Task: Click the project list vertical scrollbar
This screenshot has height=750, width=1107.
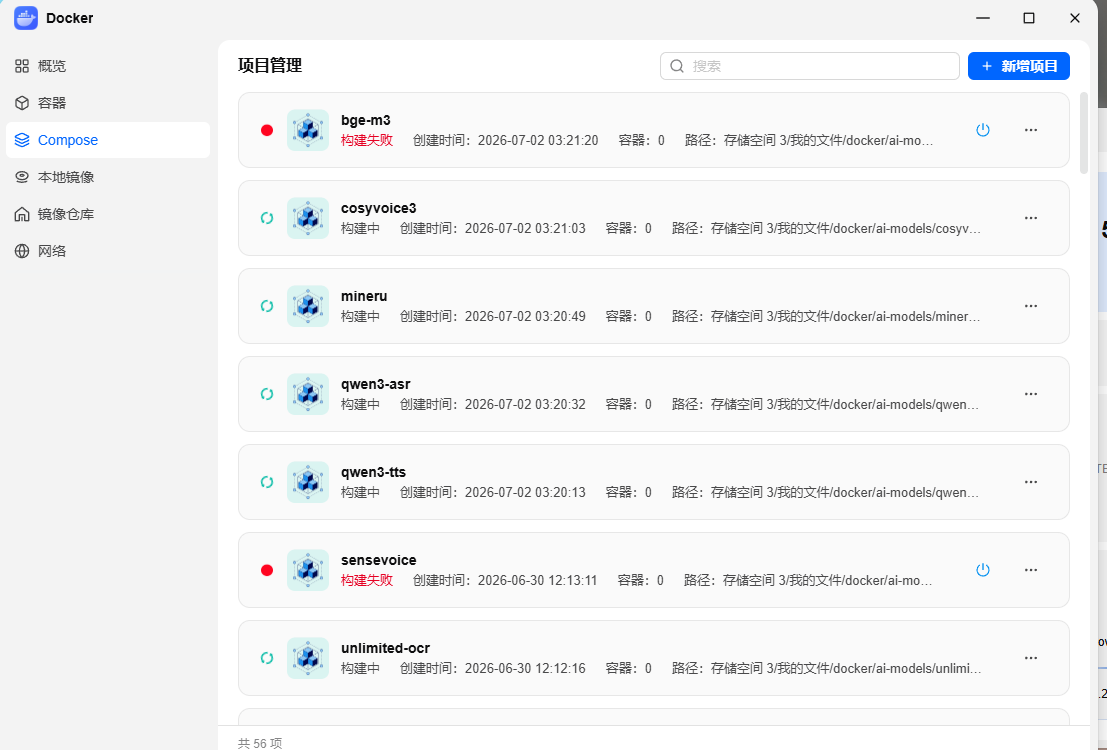Action: tap(1084, 133)
